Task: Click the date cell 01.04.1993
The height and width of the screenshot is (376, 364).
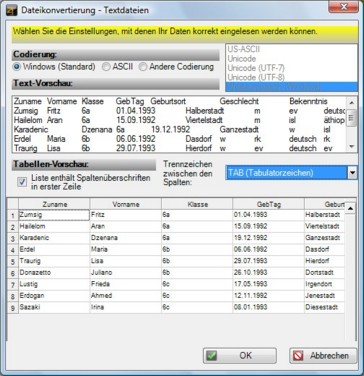Action: pos(268,215)
